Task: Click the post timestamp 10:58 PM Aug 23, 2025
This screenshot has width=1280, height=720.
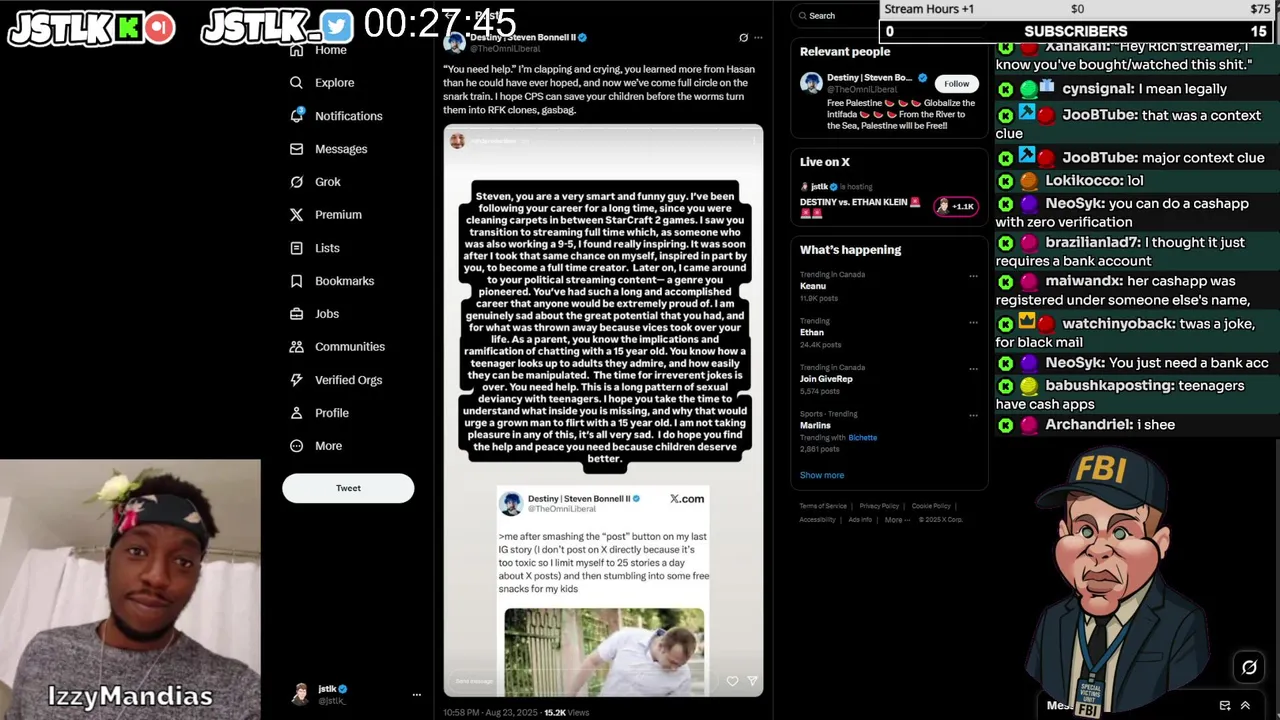Action: pyautogui.click(x=489, y=712)
